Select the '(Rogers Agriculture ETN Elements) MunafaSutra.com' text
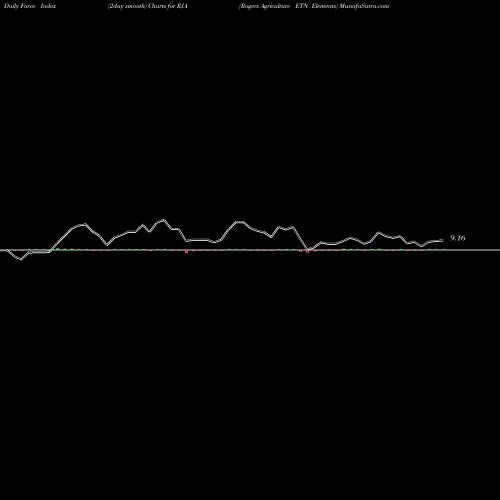This screenshot has width=500, height=500. (314, 6)
